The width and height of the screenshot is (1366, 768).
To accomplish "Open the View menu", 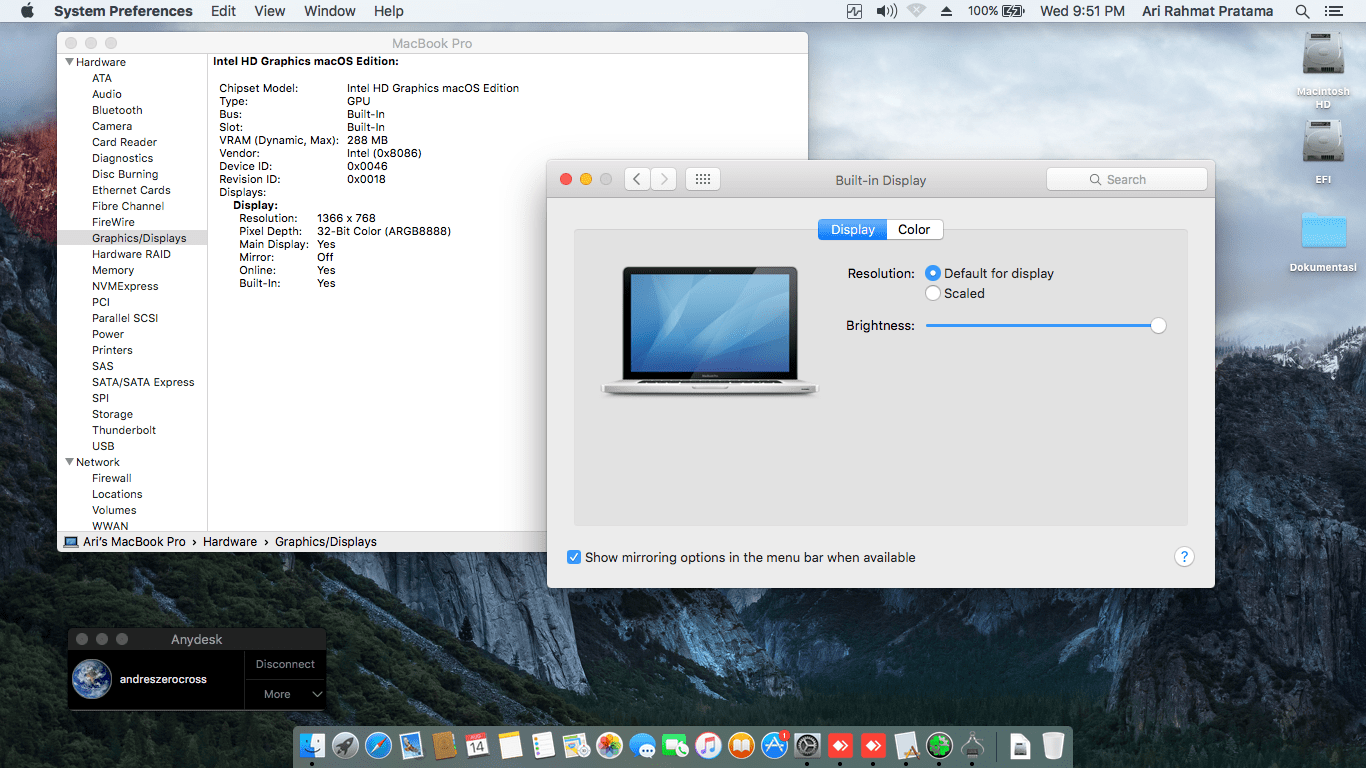I will (270, 11).
